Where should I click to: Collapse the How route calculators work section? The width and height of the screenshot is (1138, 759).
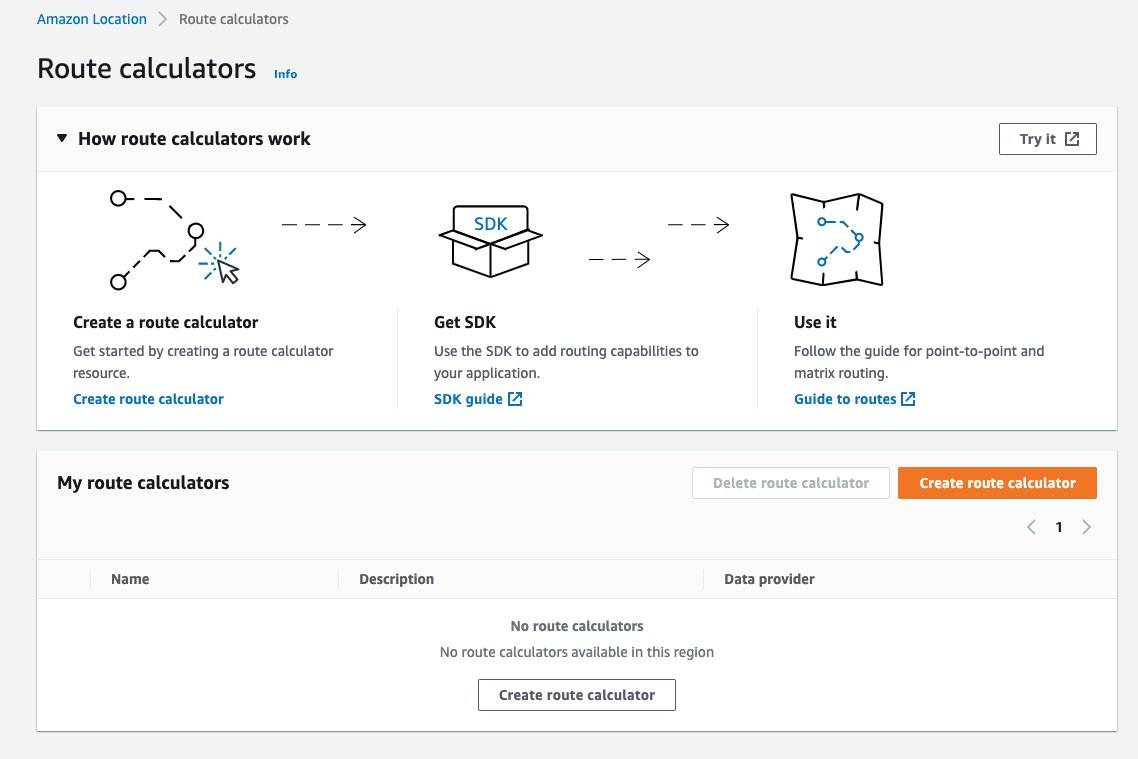(62, 139)
